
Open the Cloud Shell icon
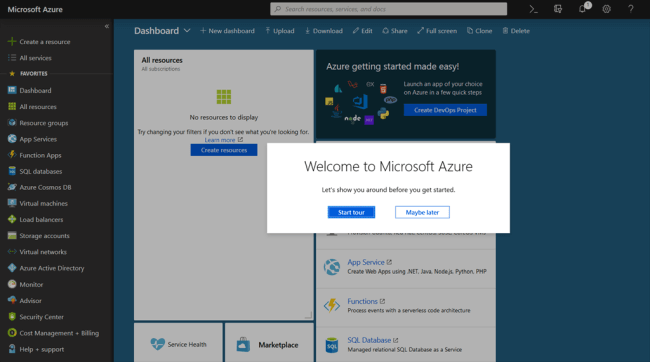pyautogui.click(x=533, y=9)
